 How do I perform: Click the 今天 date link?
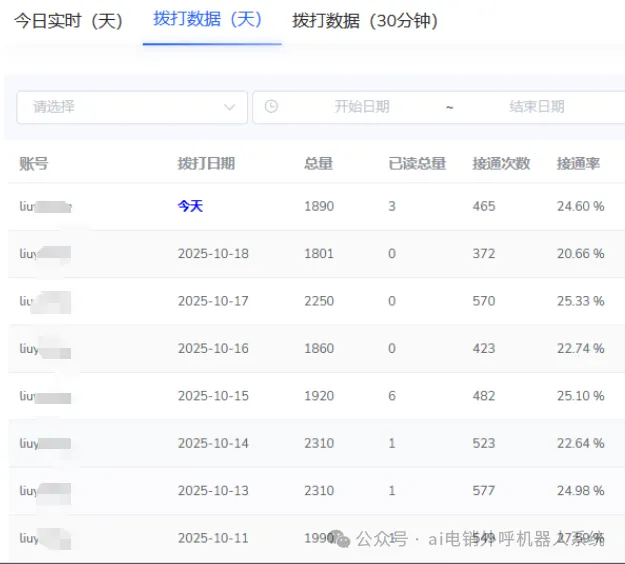(x=191, y=206)
